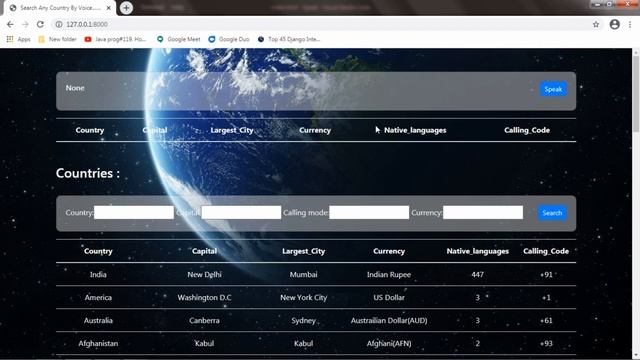Bookmark this page with the star icon

coord(596,24)
